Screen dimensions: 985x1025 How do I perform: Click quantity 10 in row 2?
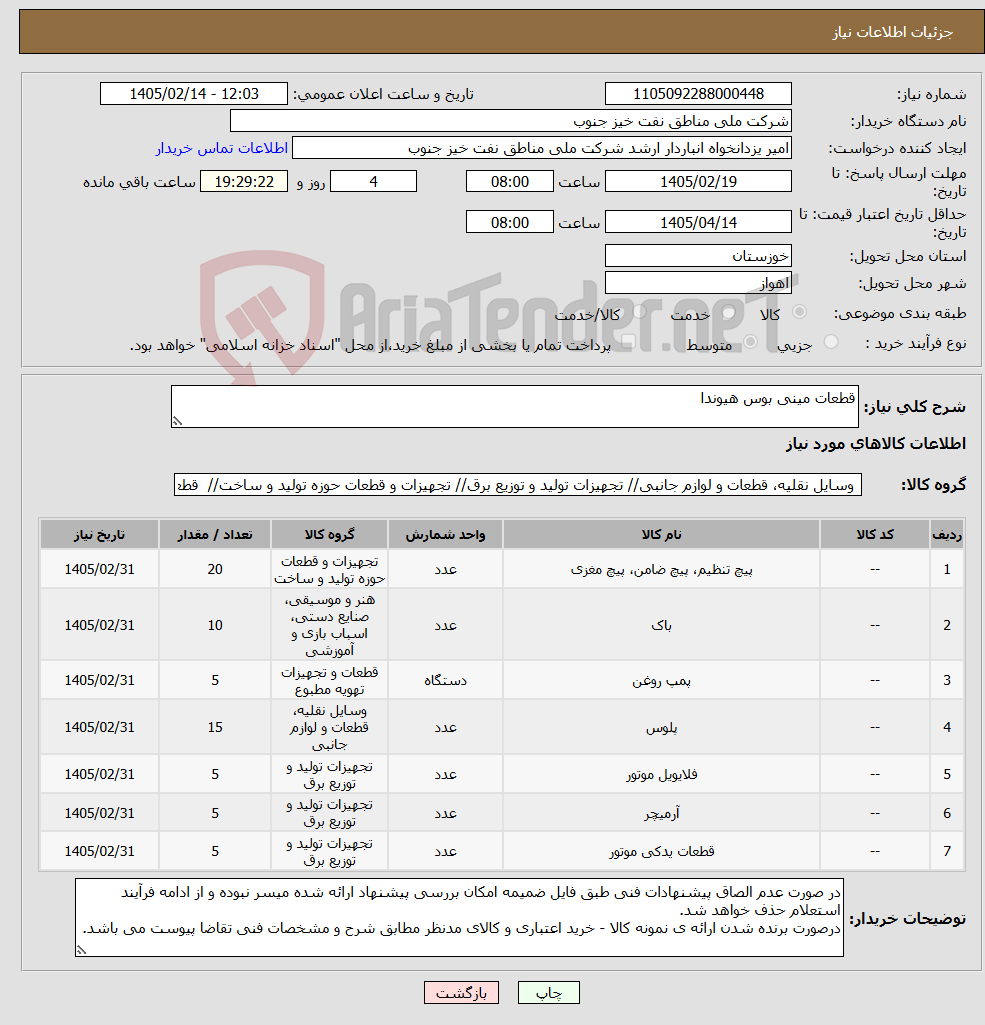tap(215, 626)
